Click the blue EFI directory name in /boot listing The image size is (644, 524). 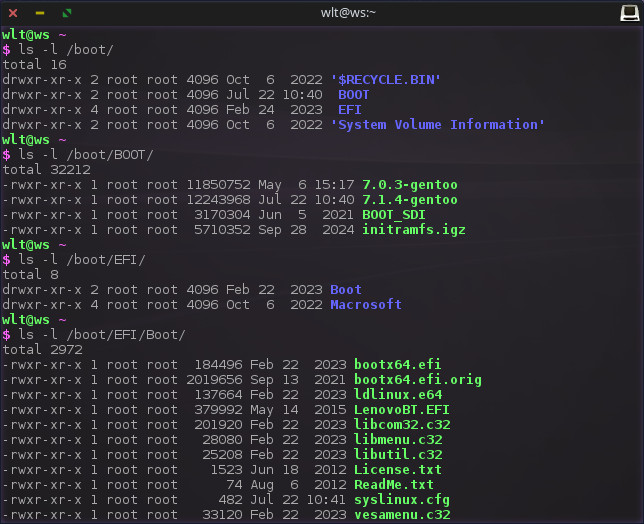[x=350, y=110]
